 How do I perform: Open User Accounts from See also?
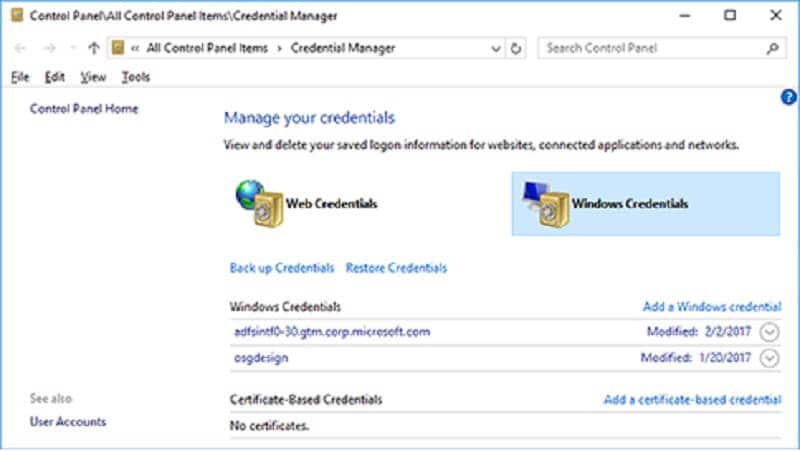pyautogui.click(x=68, y=422)
